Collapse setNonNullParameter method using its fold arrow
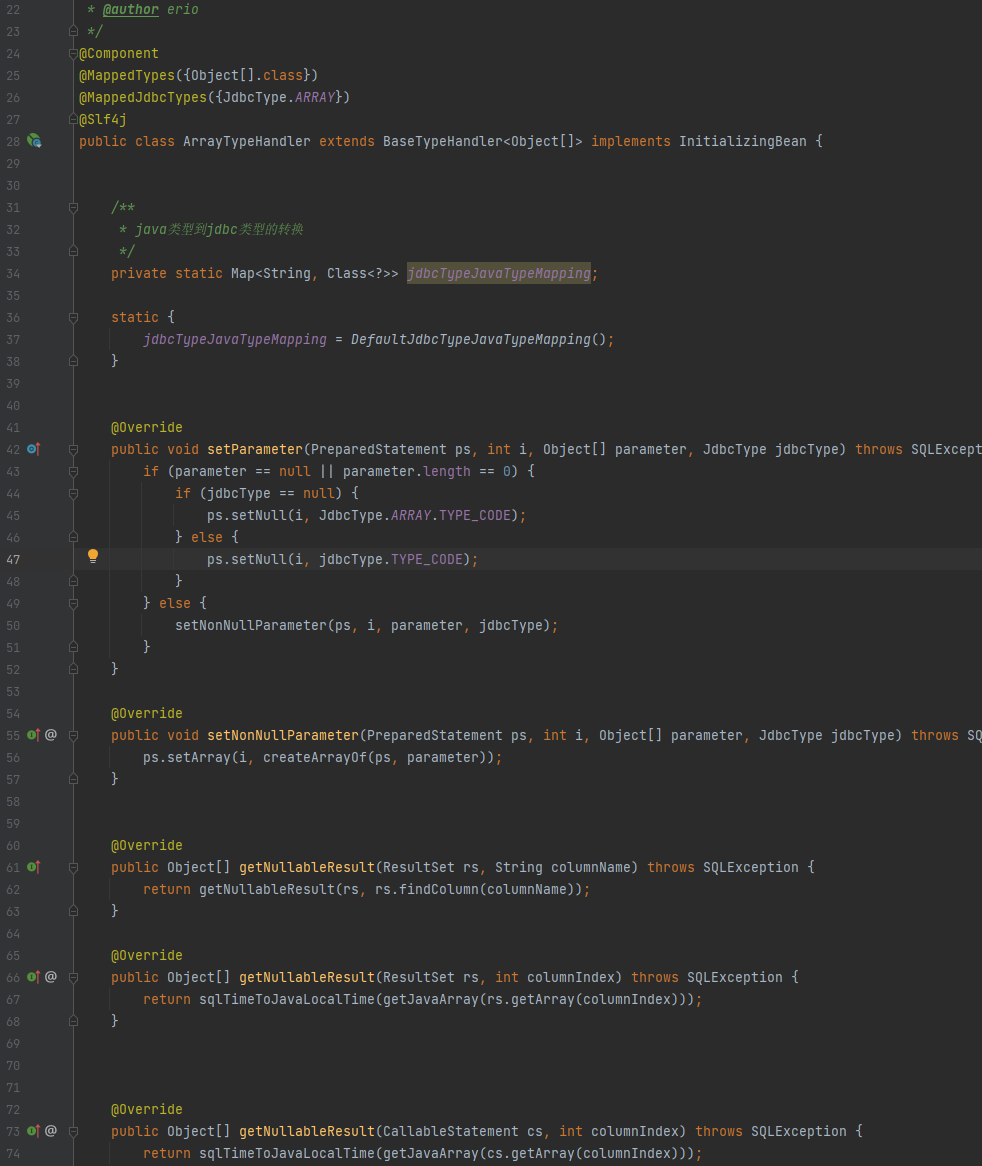The width and height of the screenshot is (982, 1166). pyautogui.click(x=73, y=735)
